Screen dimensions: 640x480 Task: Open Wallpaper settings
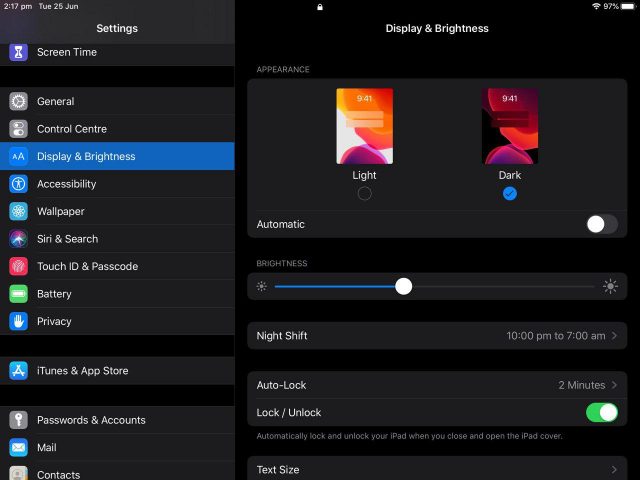click(x=117, y=211)
